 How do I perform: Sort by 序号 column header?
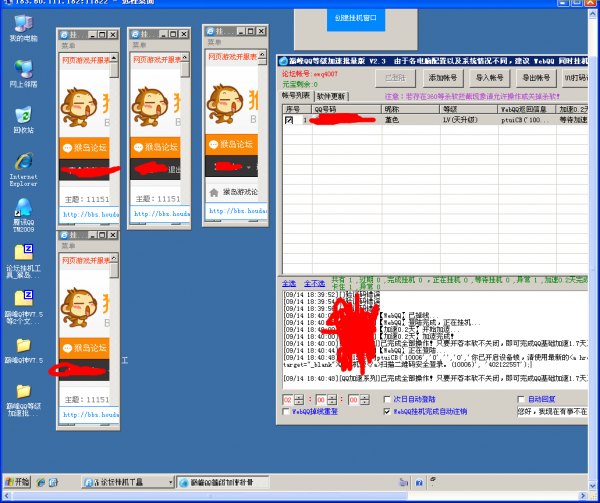297,109
